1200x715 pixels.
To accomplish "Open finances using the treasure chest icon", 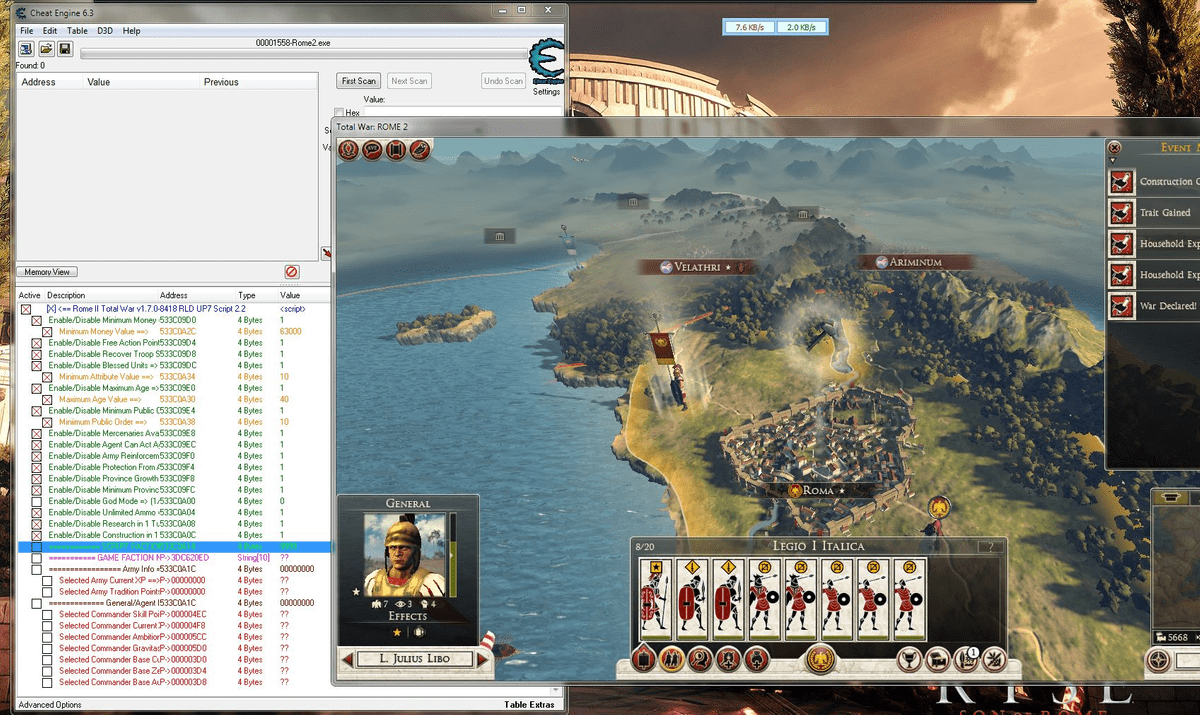I will pos(936,658).
